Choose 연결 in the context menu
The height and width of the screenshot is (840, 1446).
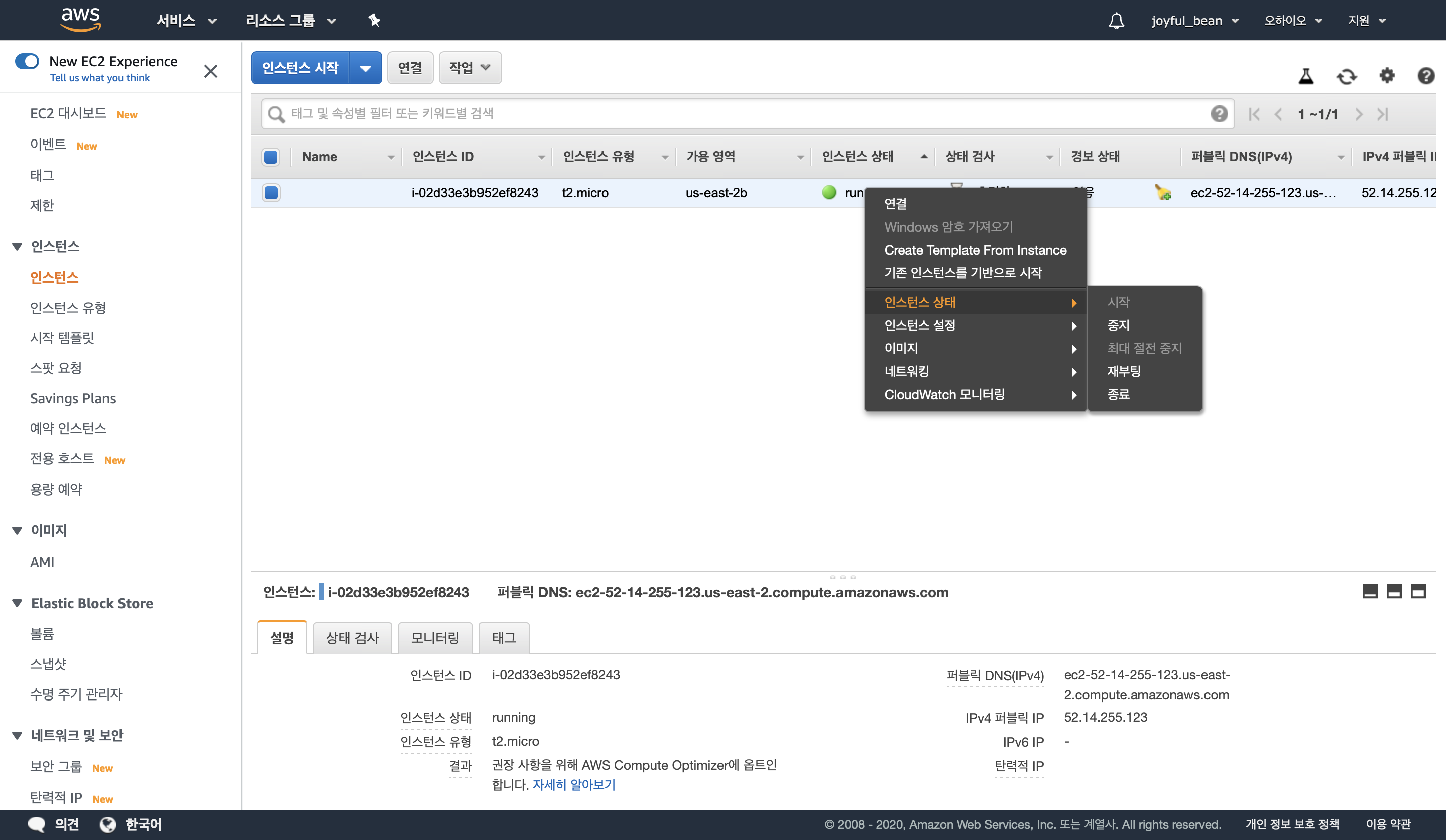point(976,204)
